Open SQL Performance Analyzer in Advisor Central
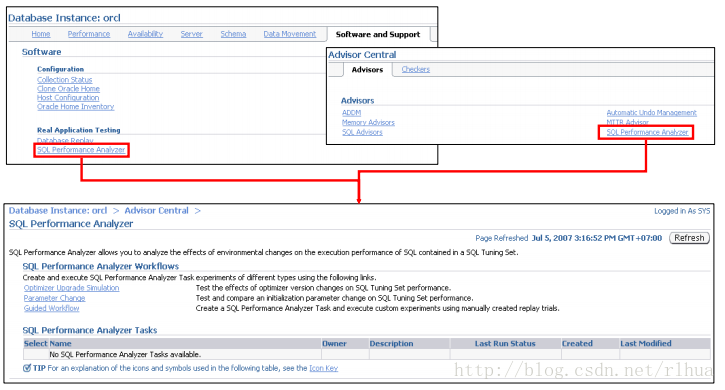 pos(647,132)
